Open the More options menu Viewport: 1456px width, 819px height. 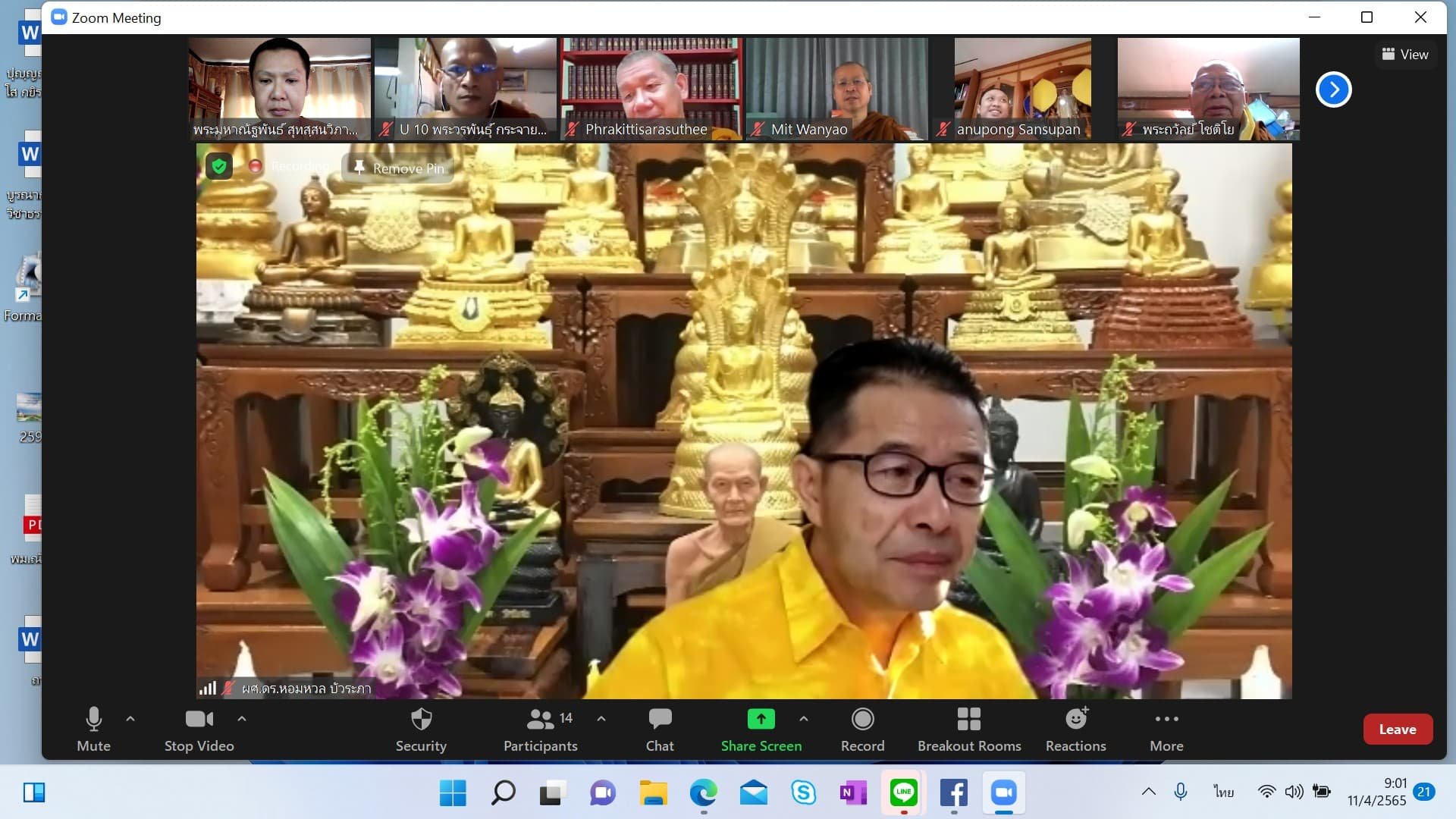click(x=1166, y=730)
